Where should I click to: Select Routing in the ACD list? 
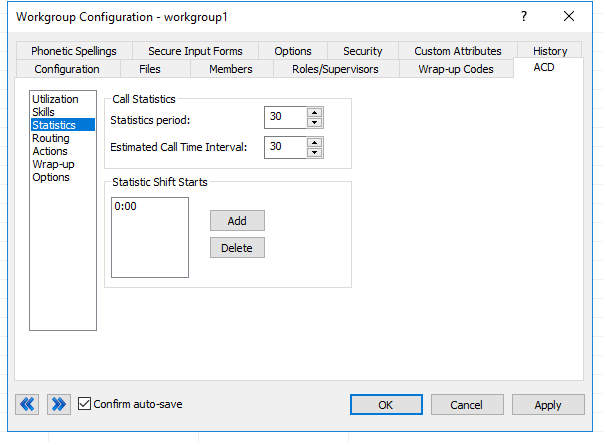51,138
